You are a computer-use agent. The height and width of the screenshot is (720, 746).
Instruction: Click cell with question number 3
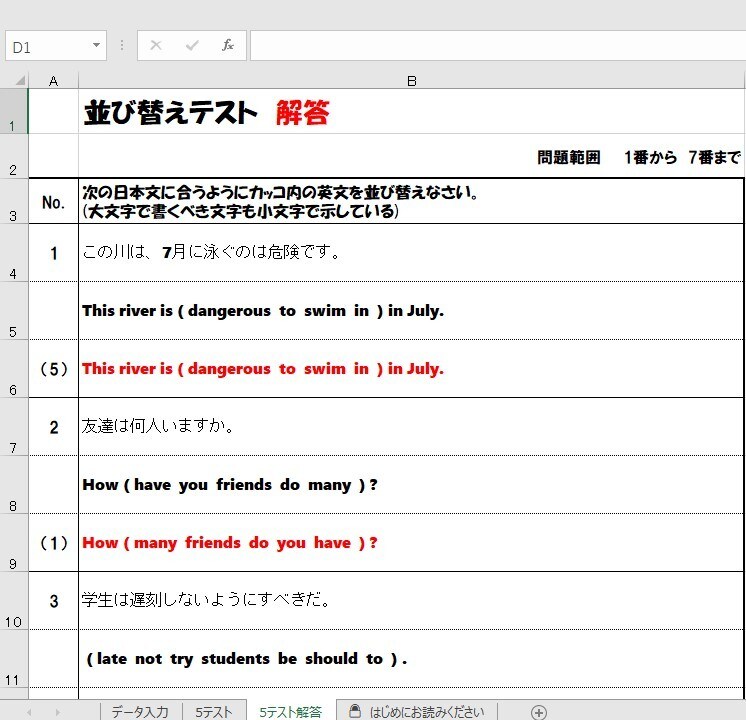click(54, 601)
